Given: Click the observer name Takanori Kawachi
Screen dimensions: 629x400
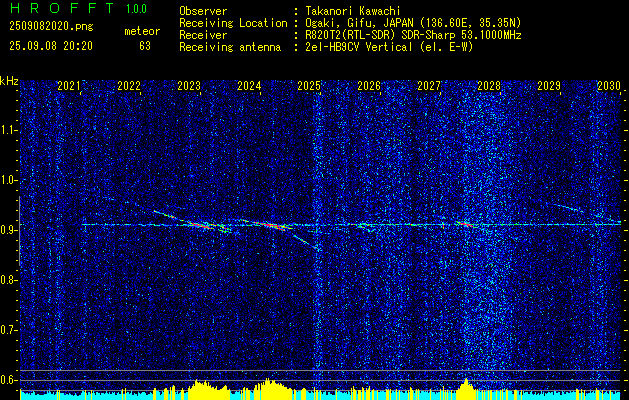Looking at the screenshot, I should (x=353, y=11).
